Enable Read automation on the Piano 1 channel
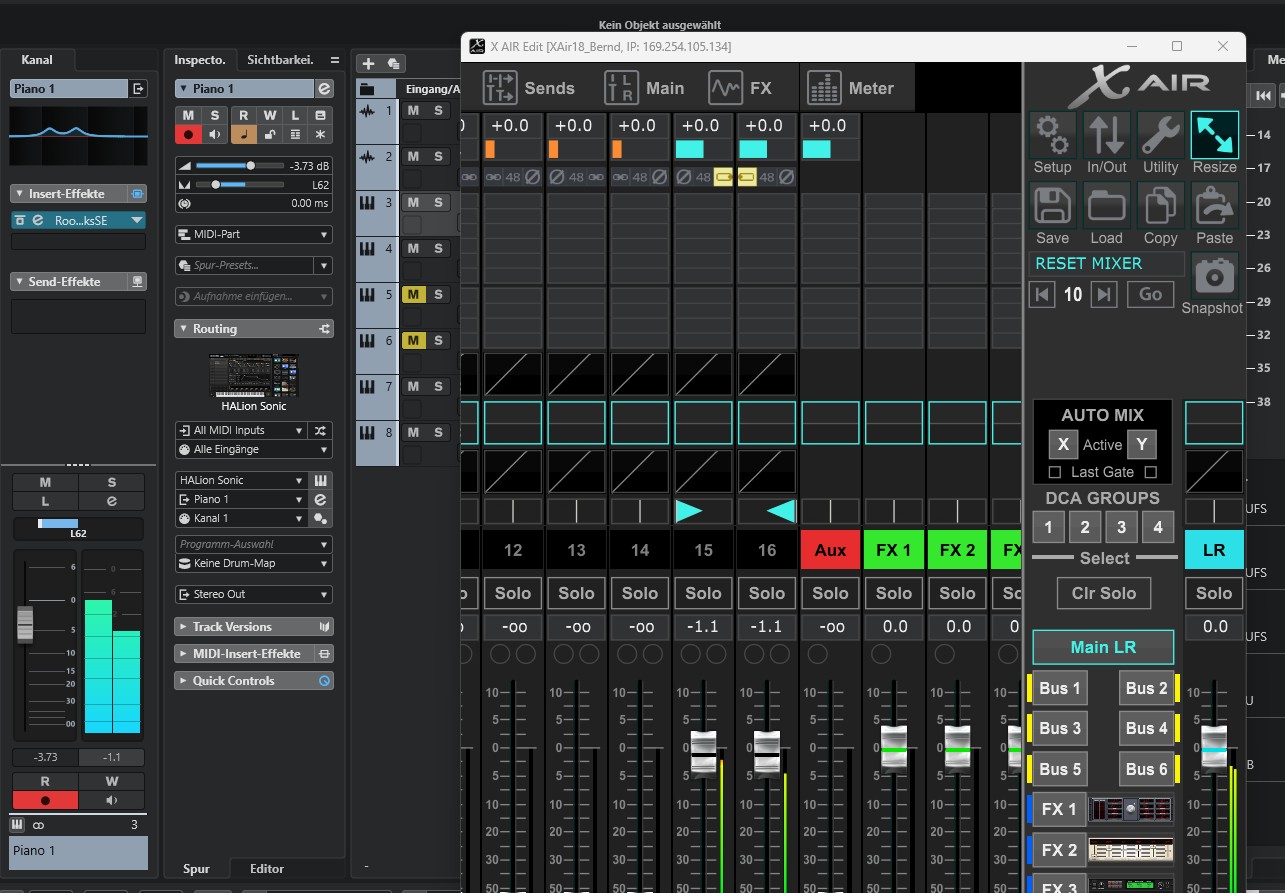This screenshot has width=1285, height=893. [x=44, y=780]
